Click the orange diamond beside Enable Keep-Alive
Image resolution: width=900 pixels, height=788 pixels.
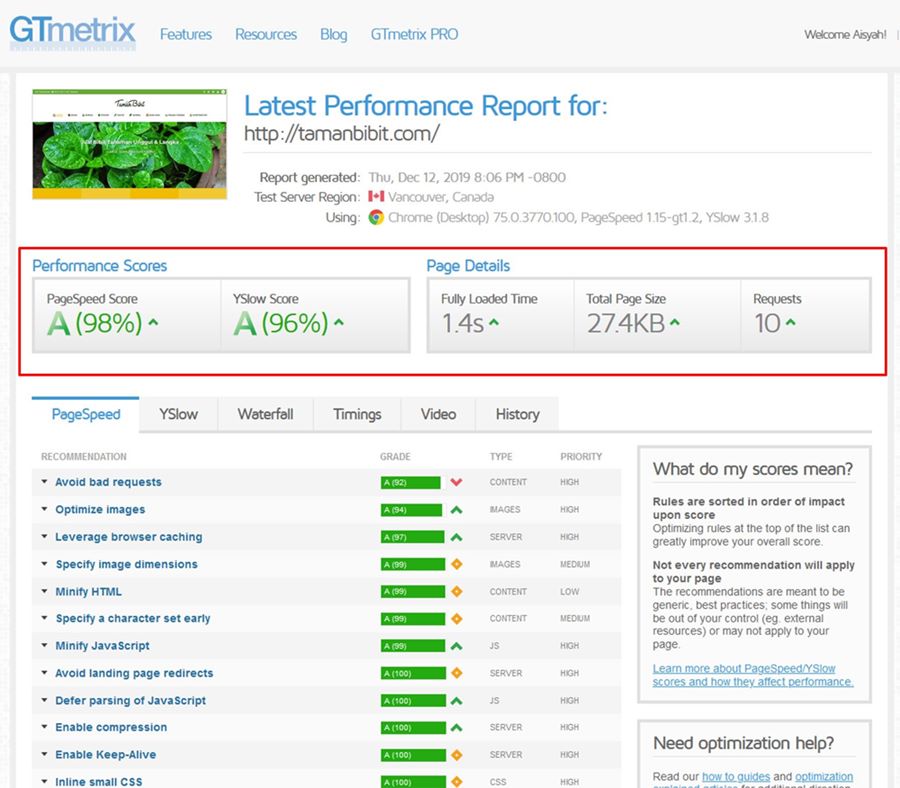[458, 755]
